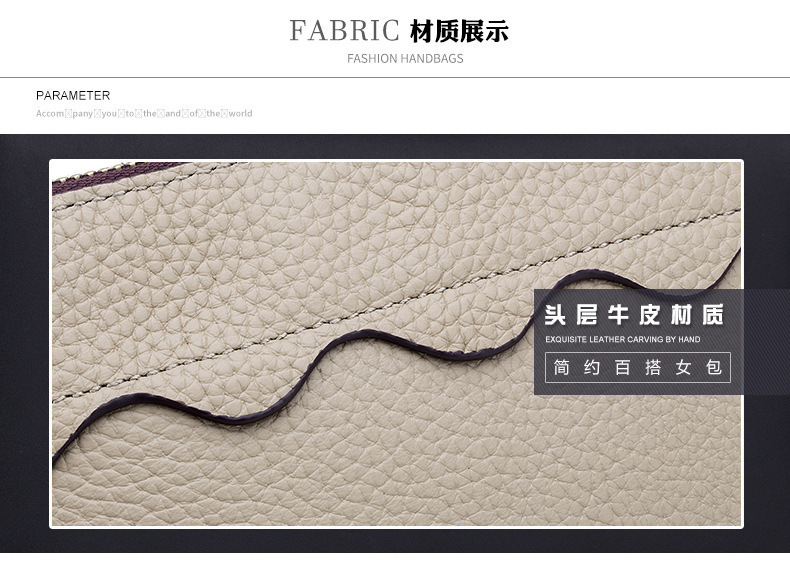Click the 牛 character in banner title
Screen dimensions: 790x568
pos(618,316)
